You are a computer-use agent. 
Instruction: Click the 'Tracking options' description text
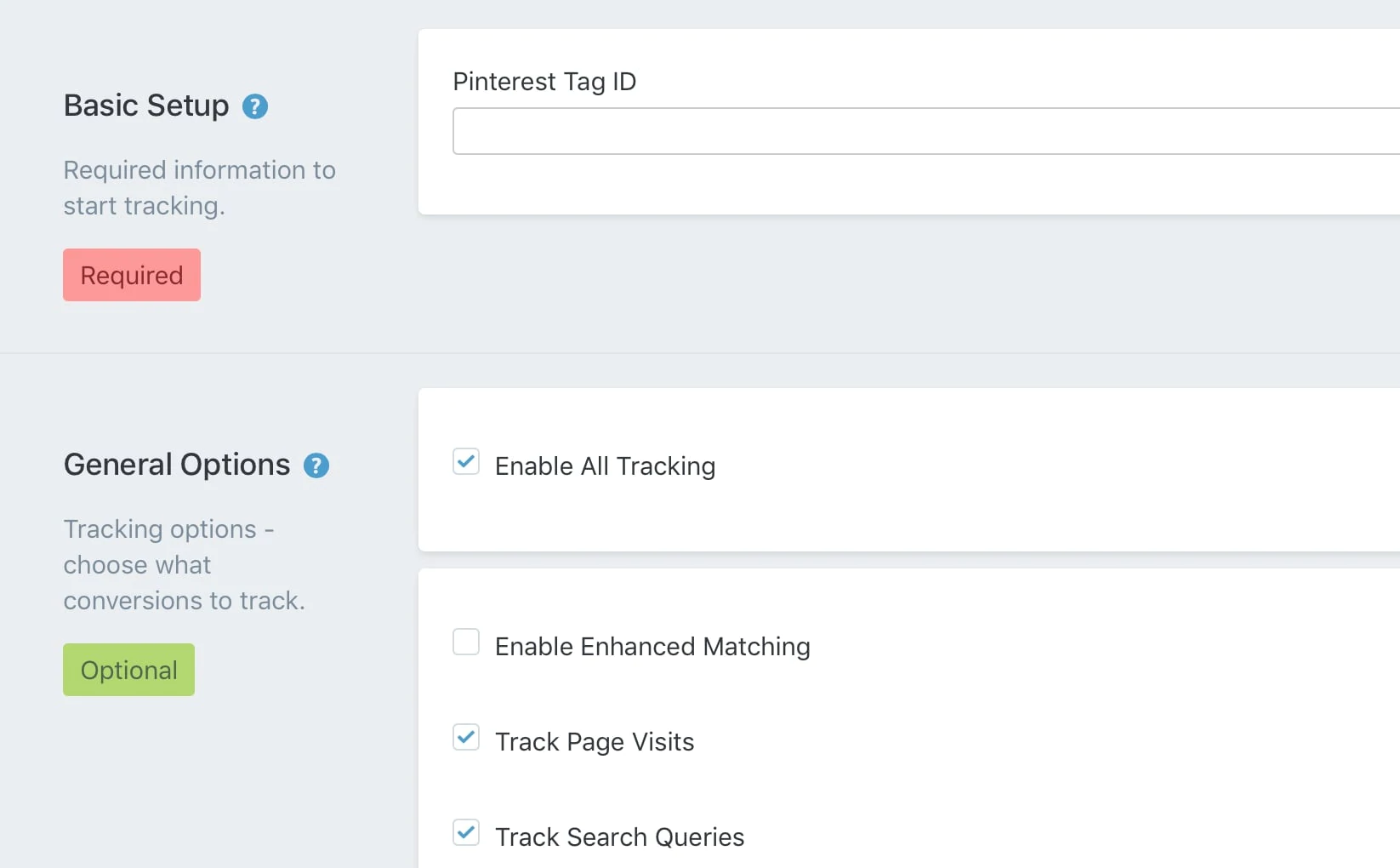pyautogui.click(x=184, y=565)
